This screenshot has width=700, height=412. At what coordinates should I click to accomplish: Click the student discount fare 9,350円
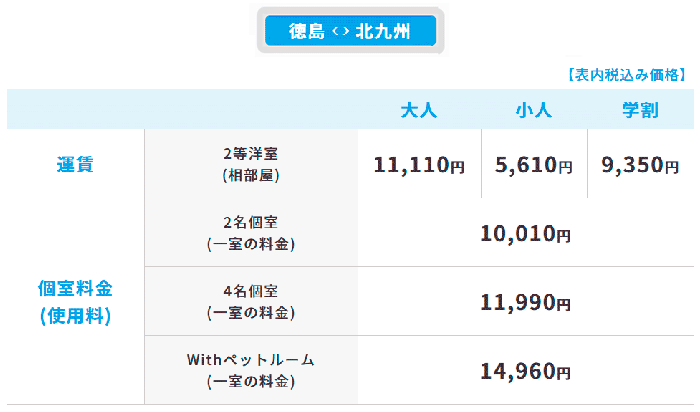point(640,165)
